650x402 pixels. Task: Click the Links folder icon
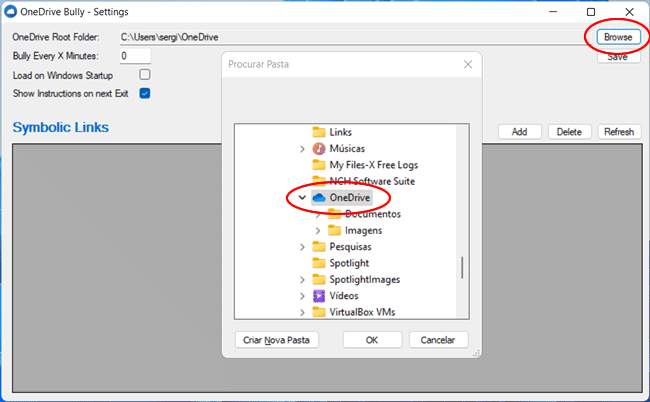point(319,132)
